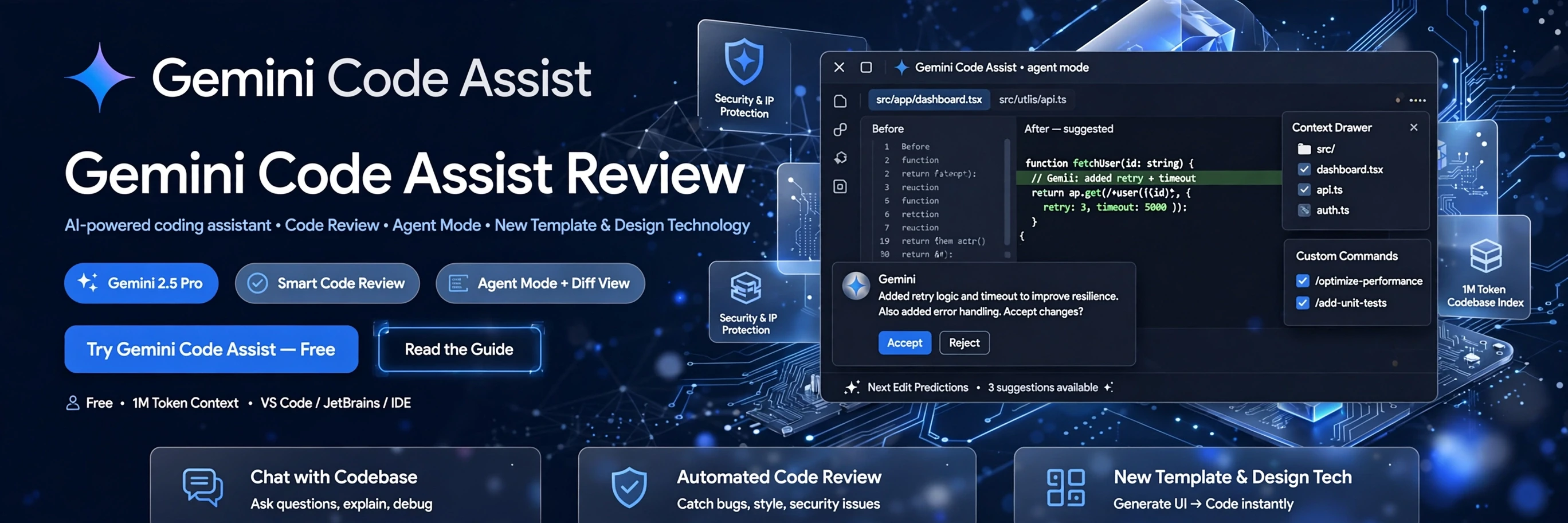Open the file icon in the agent sidebar
The image size is (1568, 523).
[x=840, y=101]
